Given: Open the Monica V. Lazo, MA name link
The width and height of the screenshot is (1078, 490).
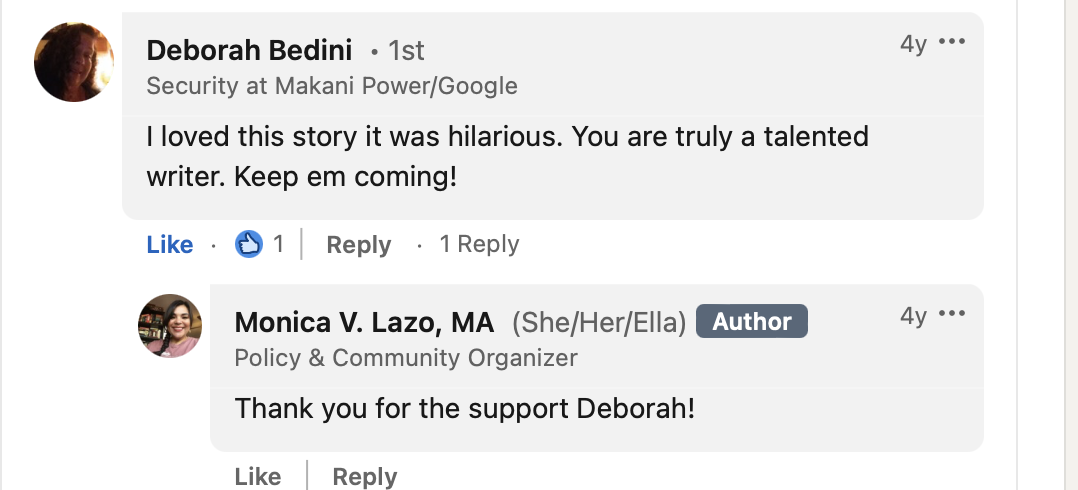Looking at the screenshot, I should coord(364,322).
